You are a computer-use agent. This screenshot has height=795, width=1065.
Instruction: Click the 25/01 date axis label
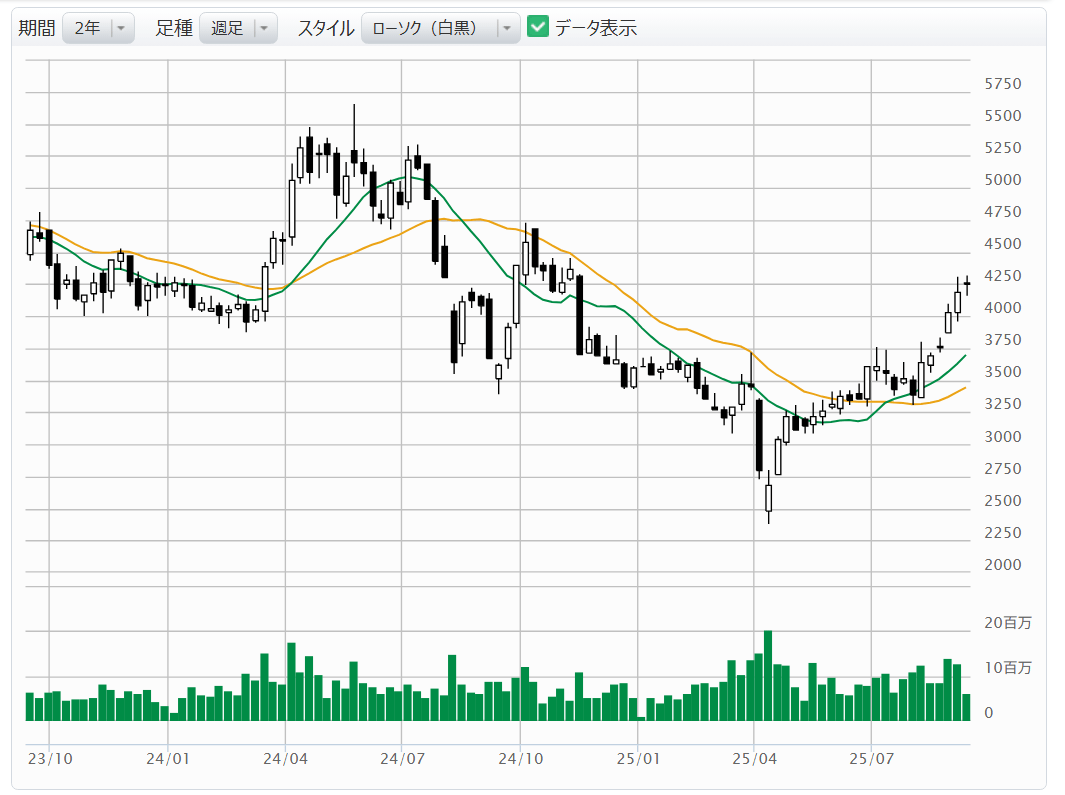click(637, 758)
